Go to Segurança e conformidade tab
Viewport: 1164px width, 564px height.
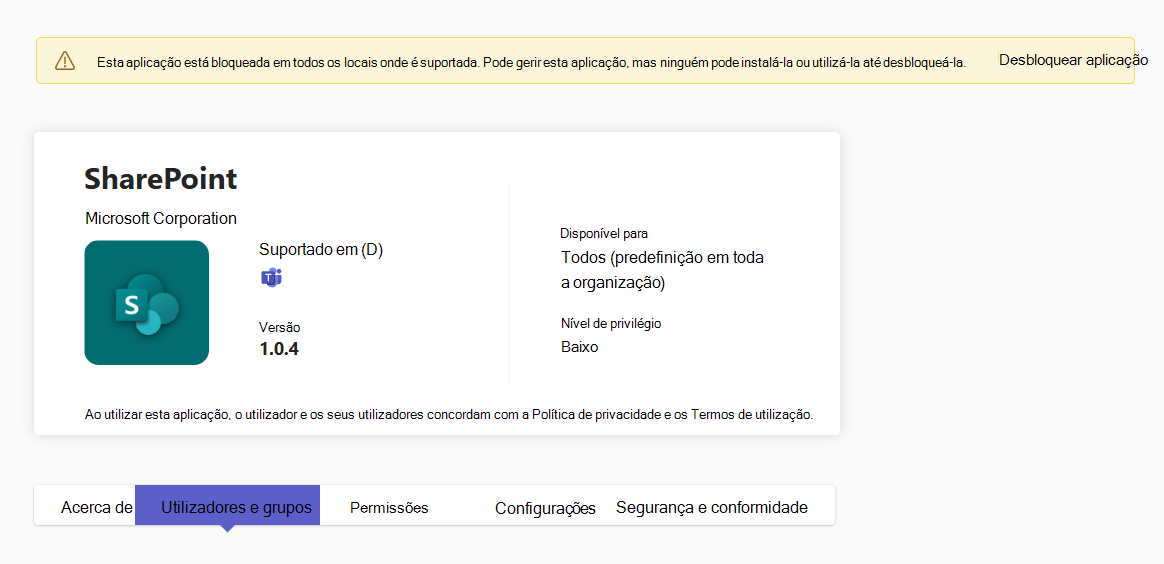coord(712,508)
